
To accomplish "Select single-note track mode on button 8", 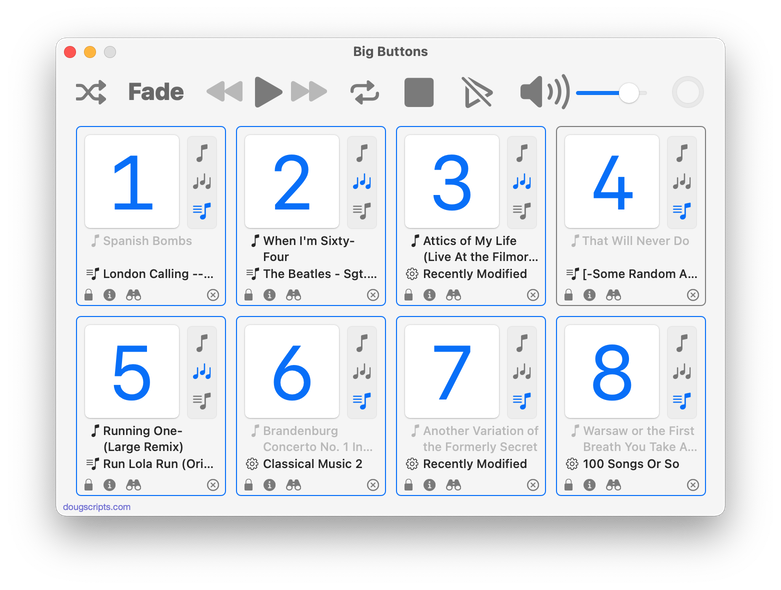I will (x=682, y=343).
